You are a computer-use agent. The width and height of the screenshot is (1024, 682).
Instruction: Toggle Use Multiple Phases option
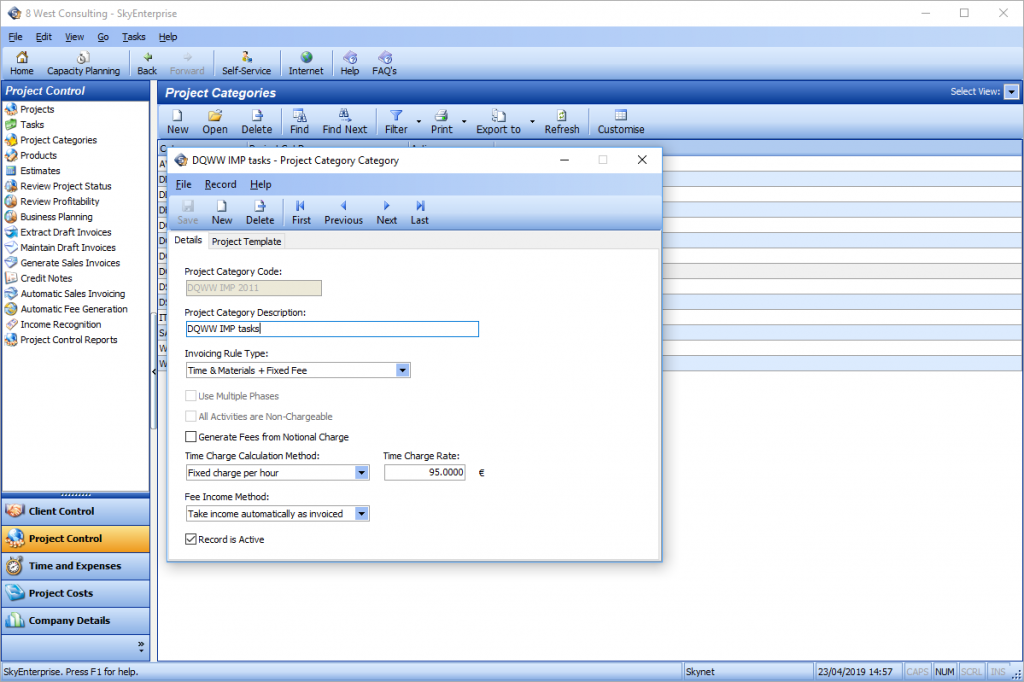point(190,395)
